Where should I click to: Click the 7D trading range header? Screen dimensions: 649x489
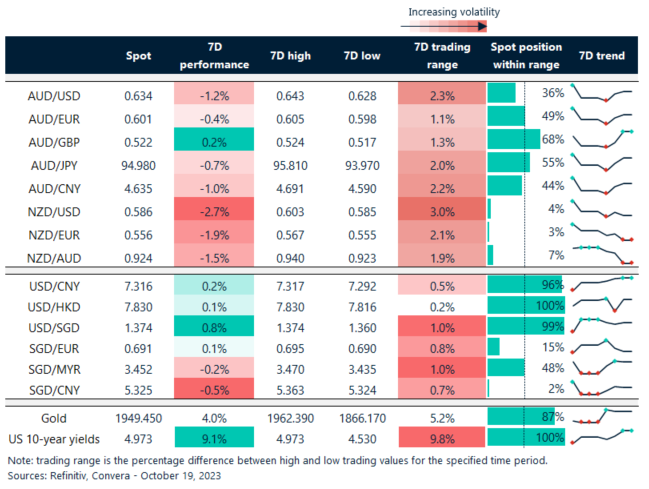(435, 56)
